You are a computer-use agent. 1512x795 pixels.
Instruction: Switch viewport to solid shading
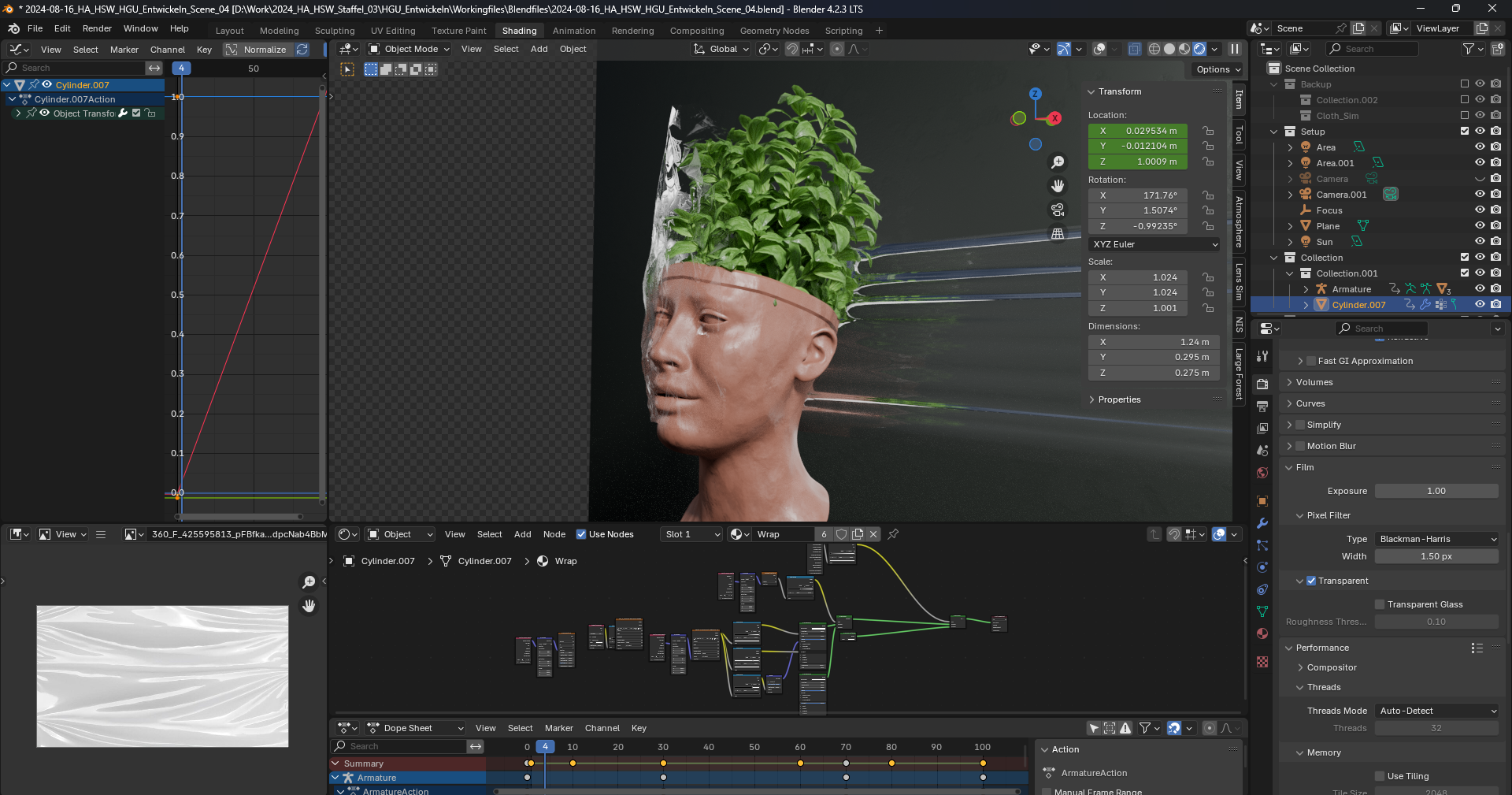(1169, 49)
